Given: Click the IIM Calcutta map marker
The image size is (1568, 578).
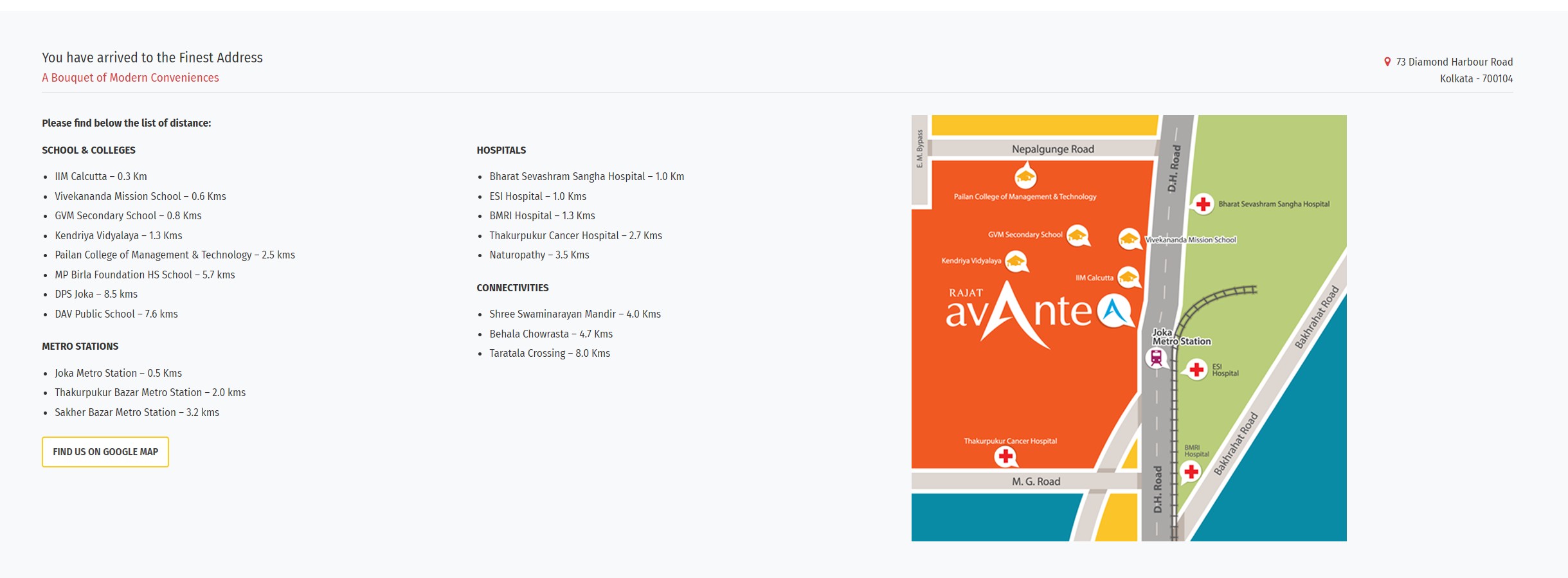Looking at the screenshot, I should 1128,277.
